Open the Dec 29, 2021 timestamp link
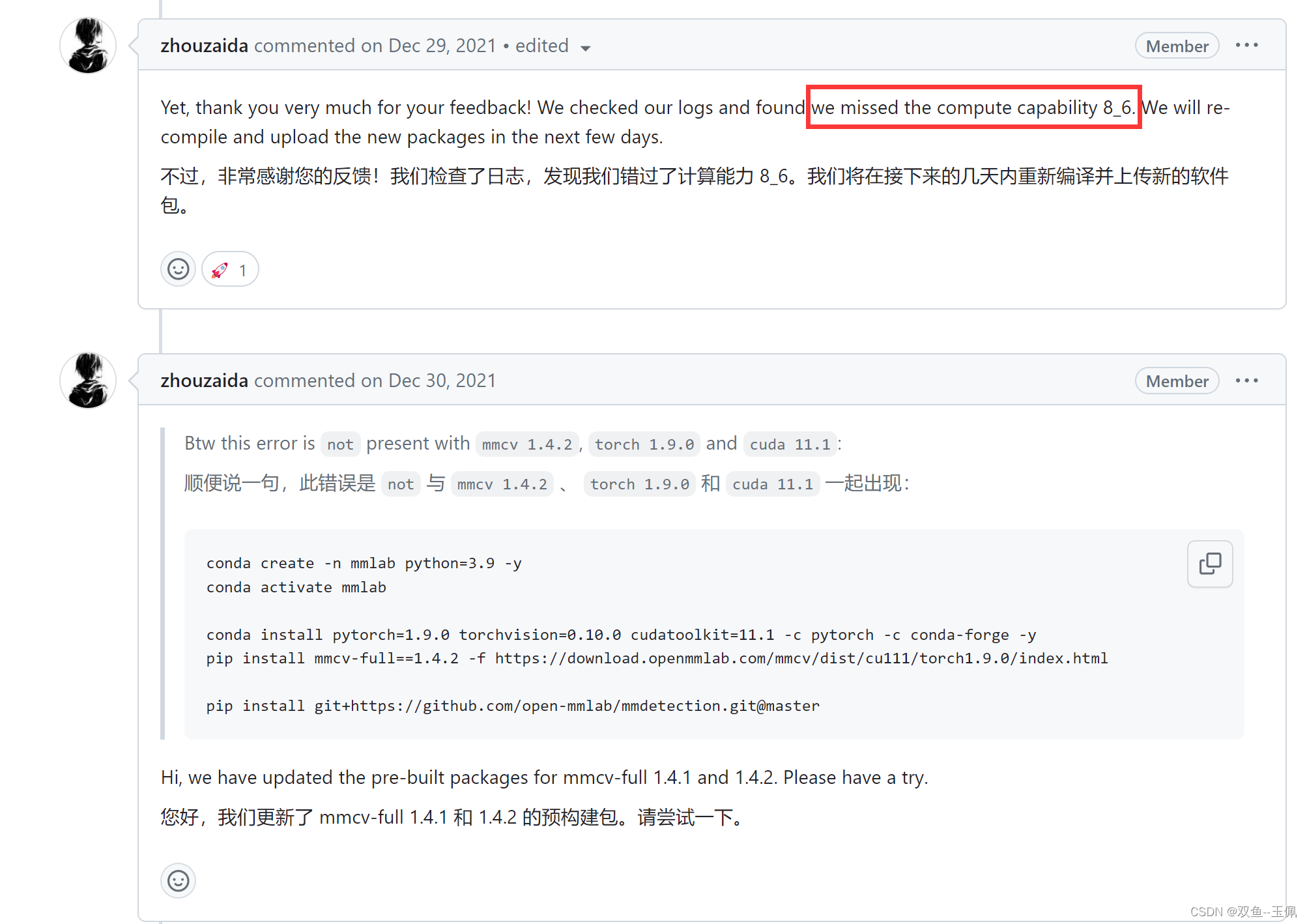This screenshot has width=1307, height=924. click(442, 46)
